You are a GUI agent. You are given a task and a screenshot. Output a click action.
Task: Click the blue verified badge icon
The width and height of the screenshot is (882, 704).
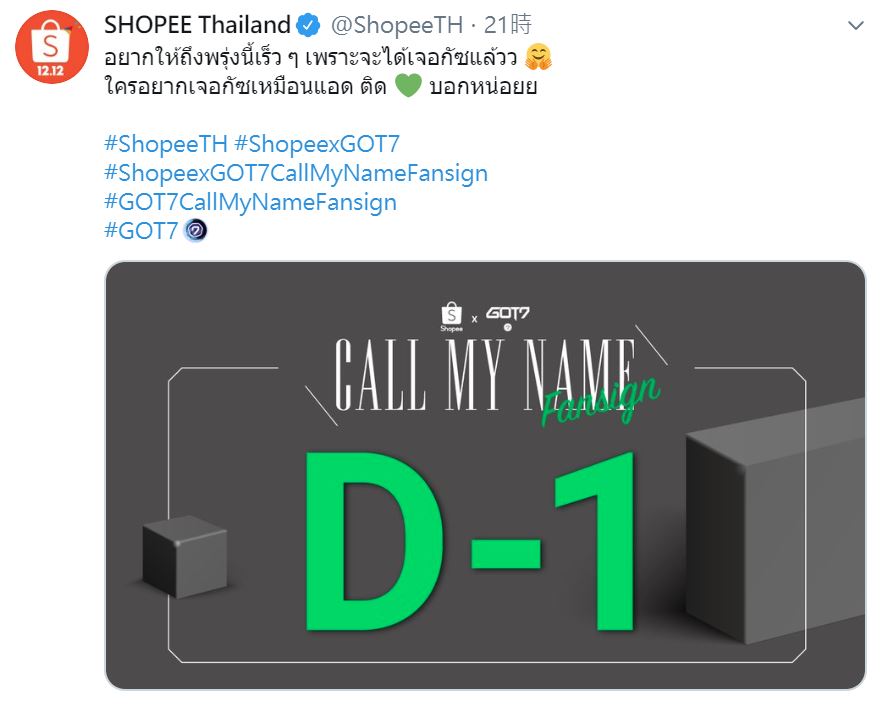click(x=308, y=26)
